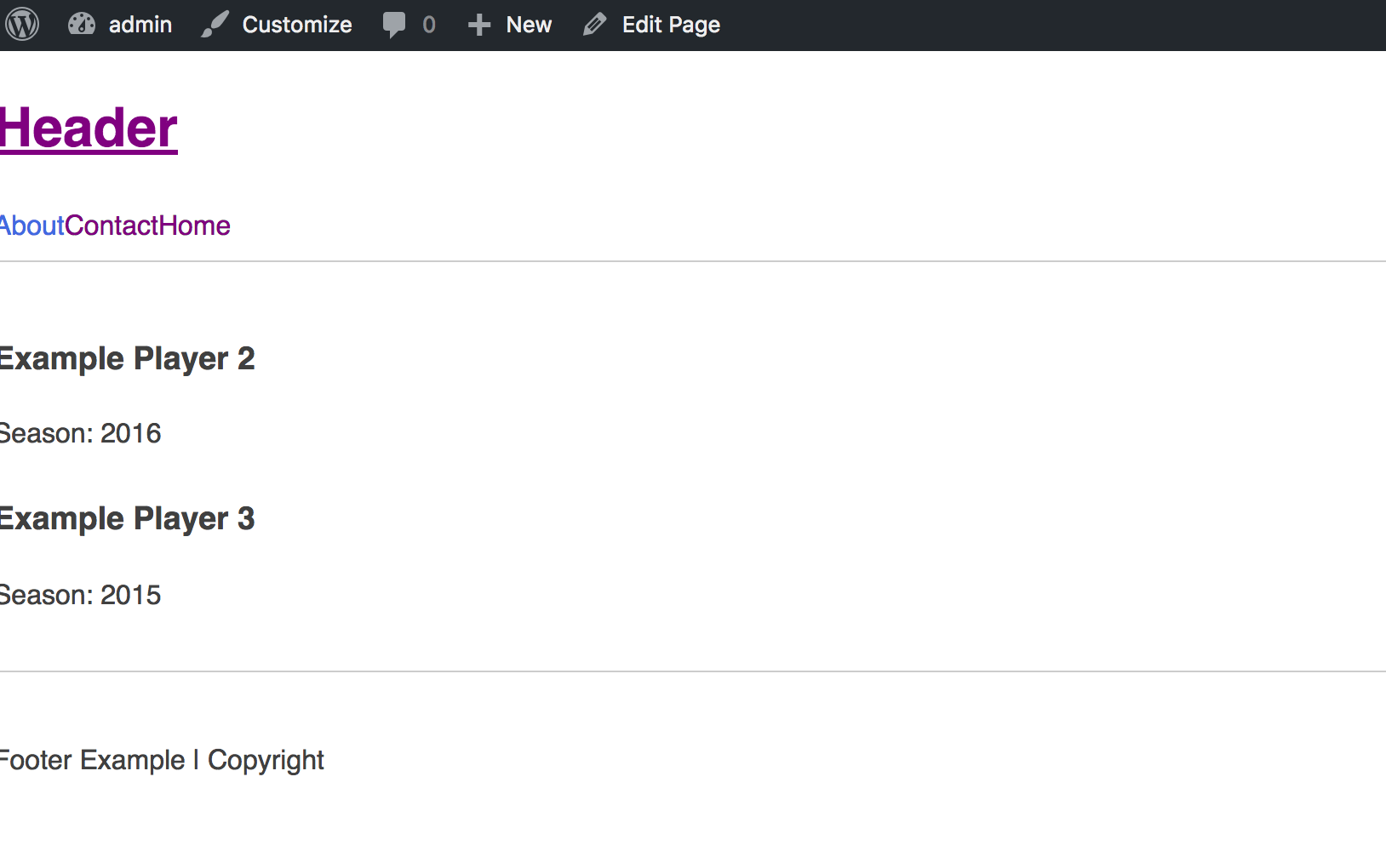Screen dimensions: 1386x868
Task: Choose Edit Page in the toolbar
Action: point(671,25)
